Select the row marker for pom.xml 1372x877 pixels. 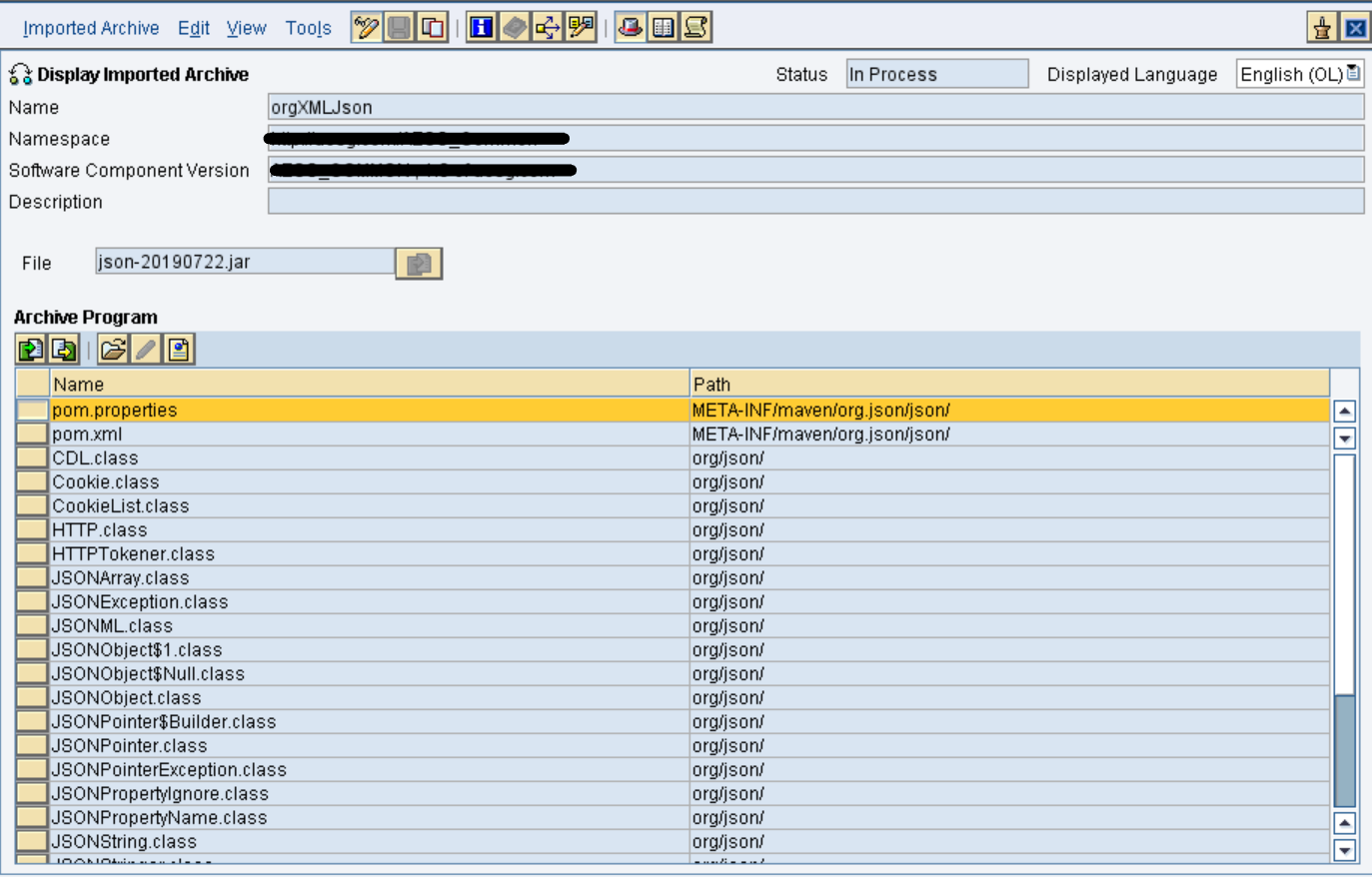pyautogui.click(x=32, y=435)
